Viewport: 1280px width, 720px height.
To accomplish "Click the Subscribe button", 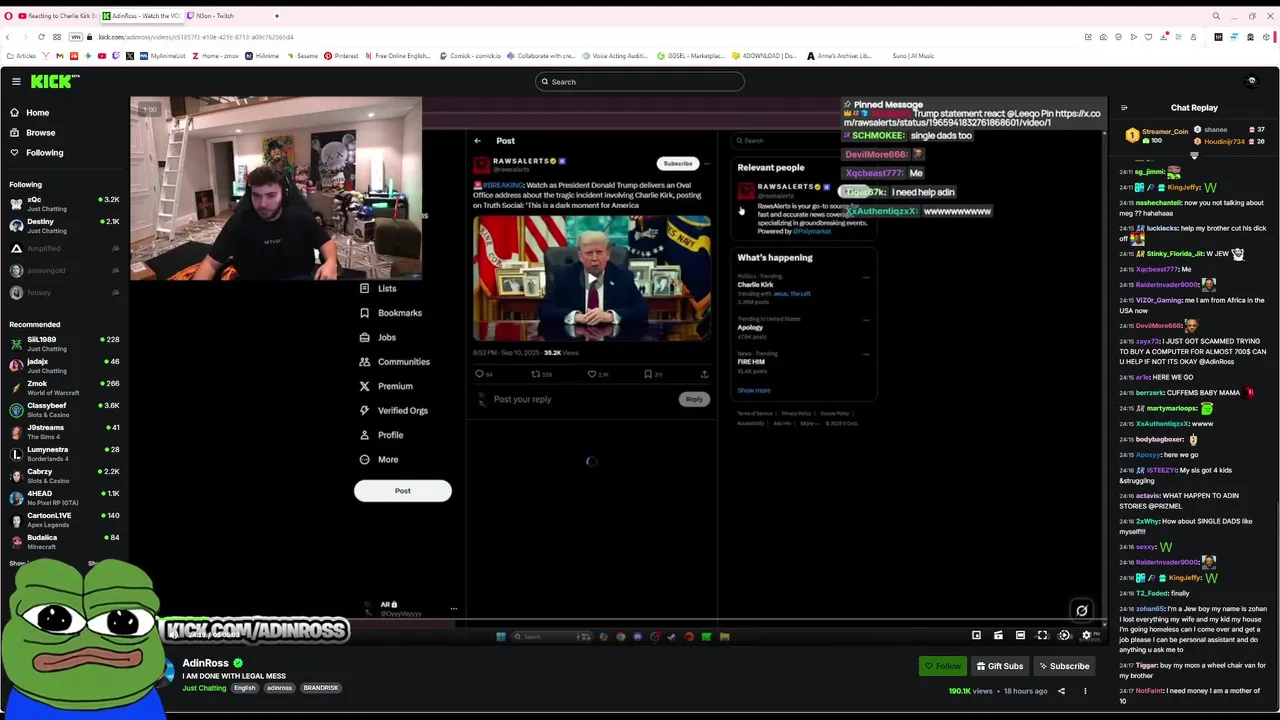I will click(1064, 666).
